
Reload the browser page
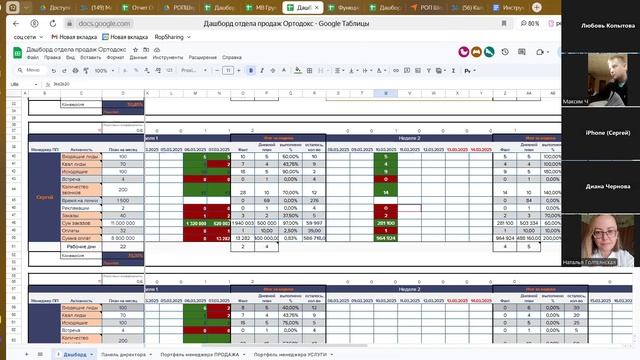click(x=53, y=24)
